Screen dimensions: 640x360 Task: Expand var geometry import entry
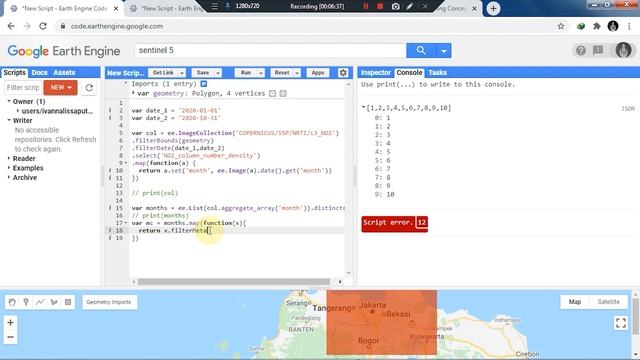coord(133,93)
